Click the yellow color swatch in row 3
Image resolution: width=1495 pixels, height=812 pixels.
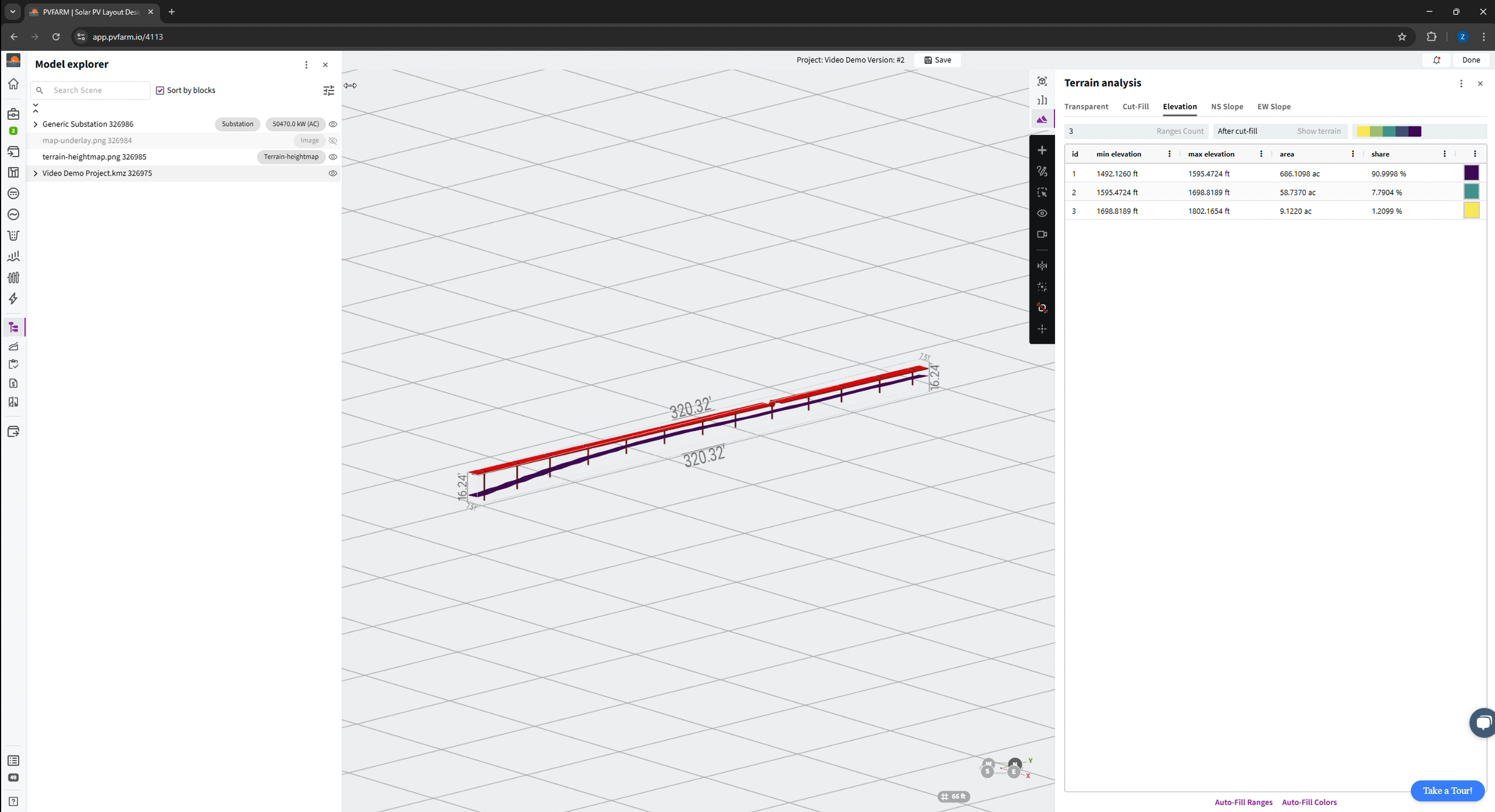[x=1471, y=210]
